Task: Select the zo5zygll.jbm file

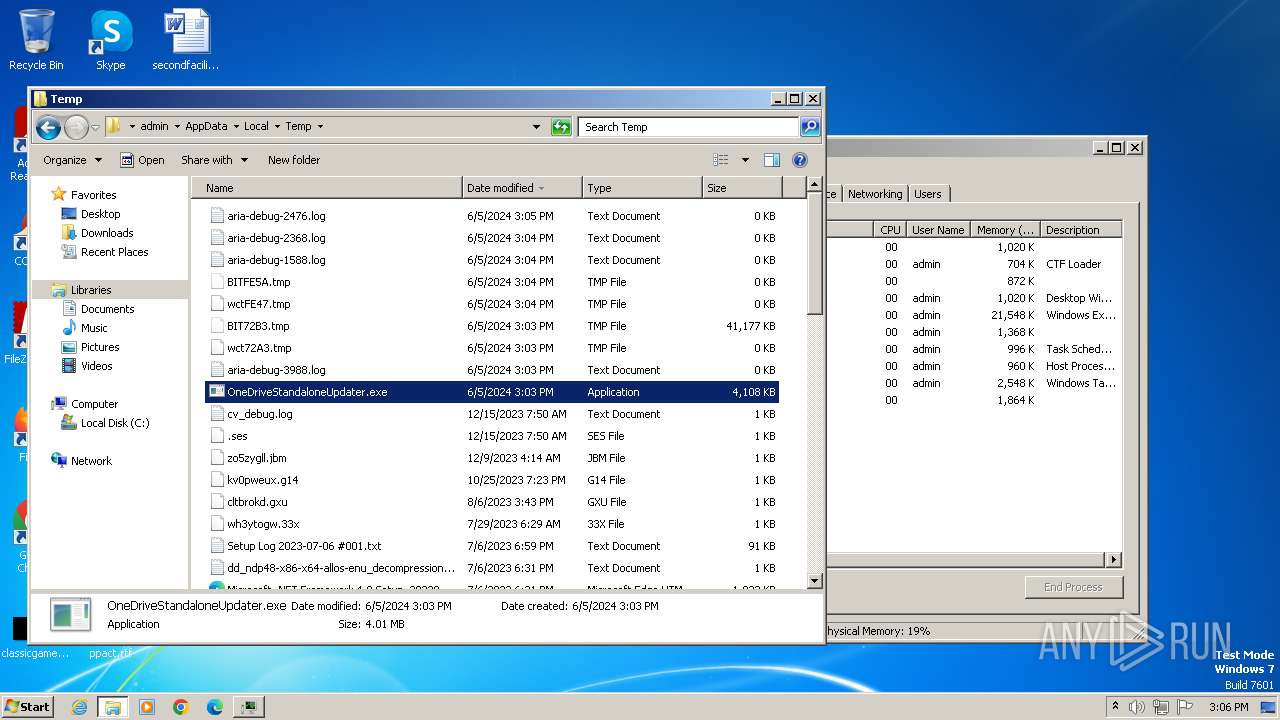Action: point(491,458)
